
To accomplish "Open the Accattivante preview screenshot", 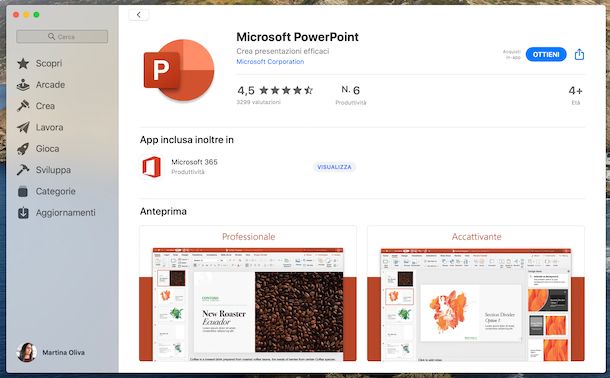I will pyautogui.click(x=476, y=293).
